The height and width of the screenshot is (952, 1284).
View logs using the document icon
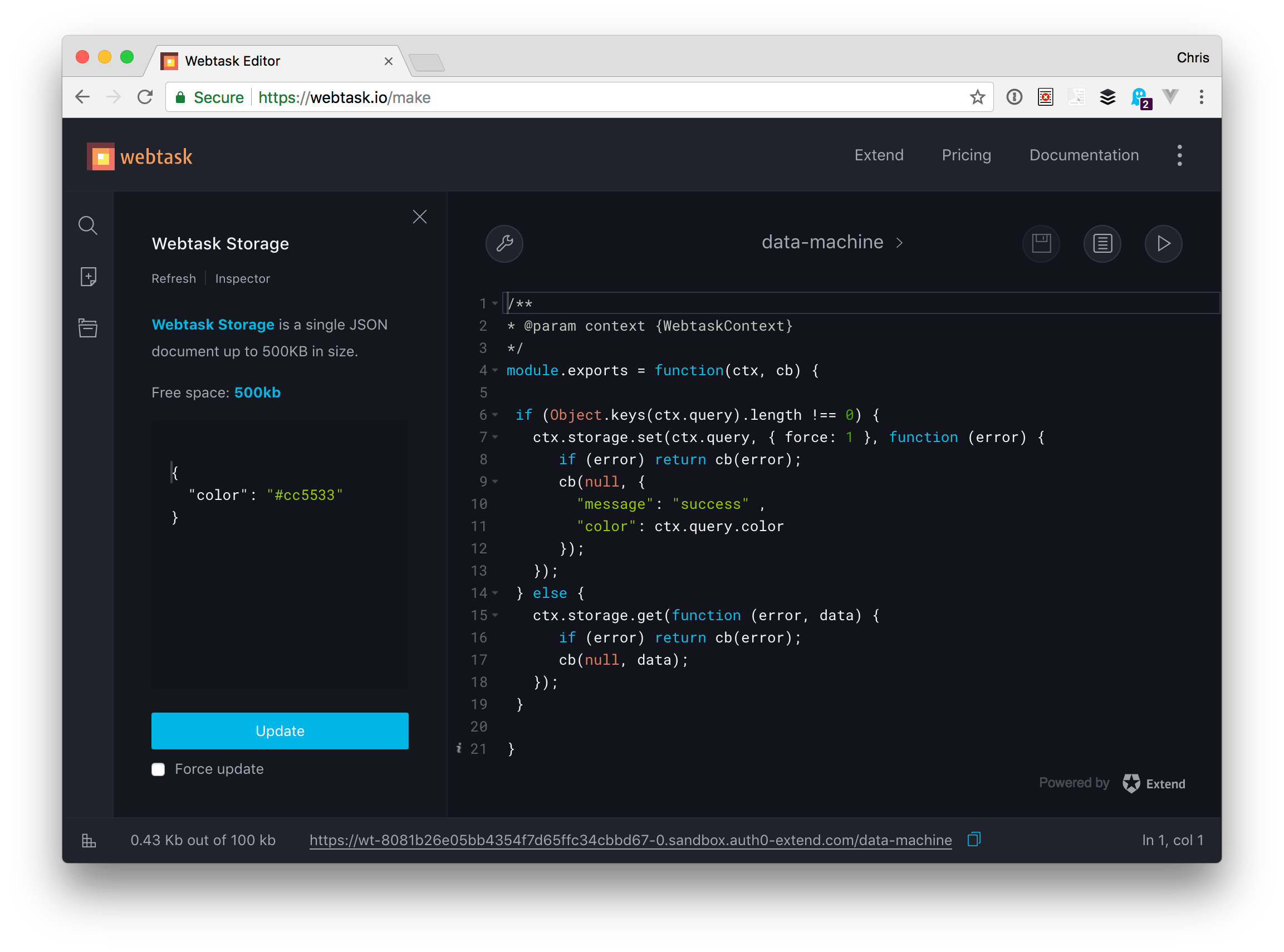[1102, 244]
